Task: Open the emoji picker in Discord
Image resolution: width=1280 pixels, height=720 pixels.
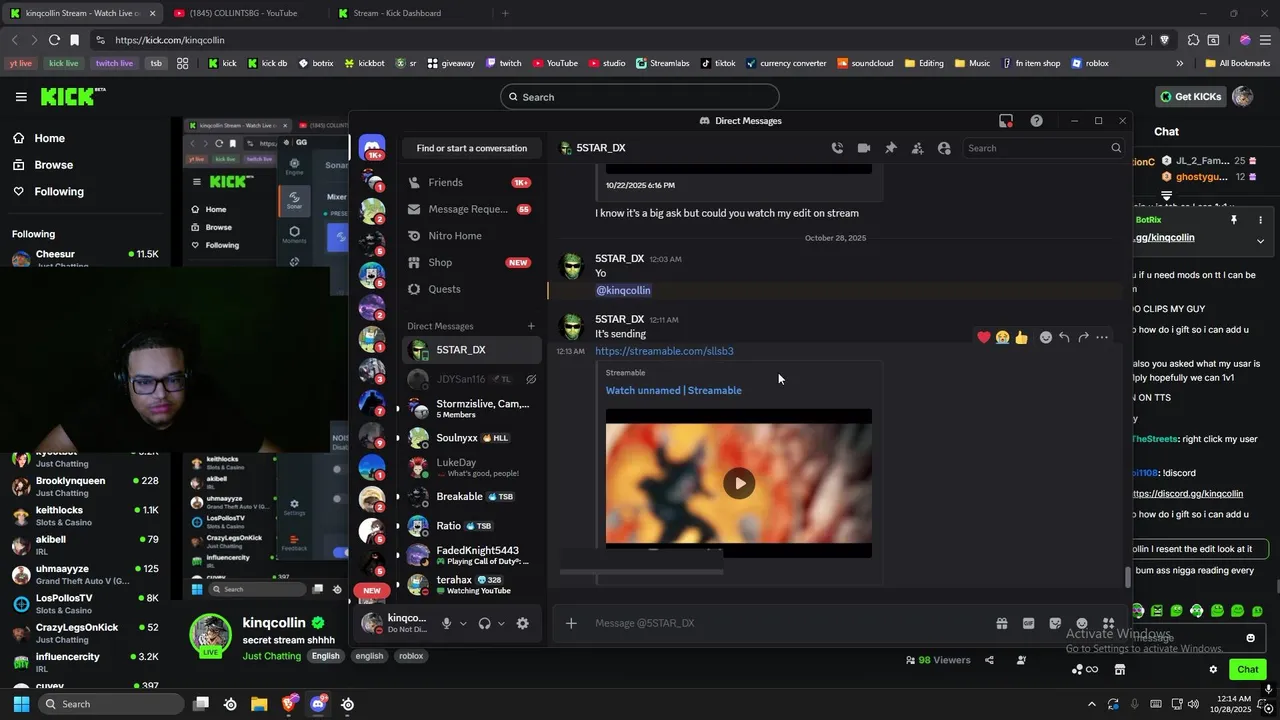Action: 1081,623
